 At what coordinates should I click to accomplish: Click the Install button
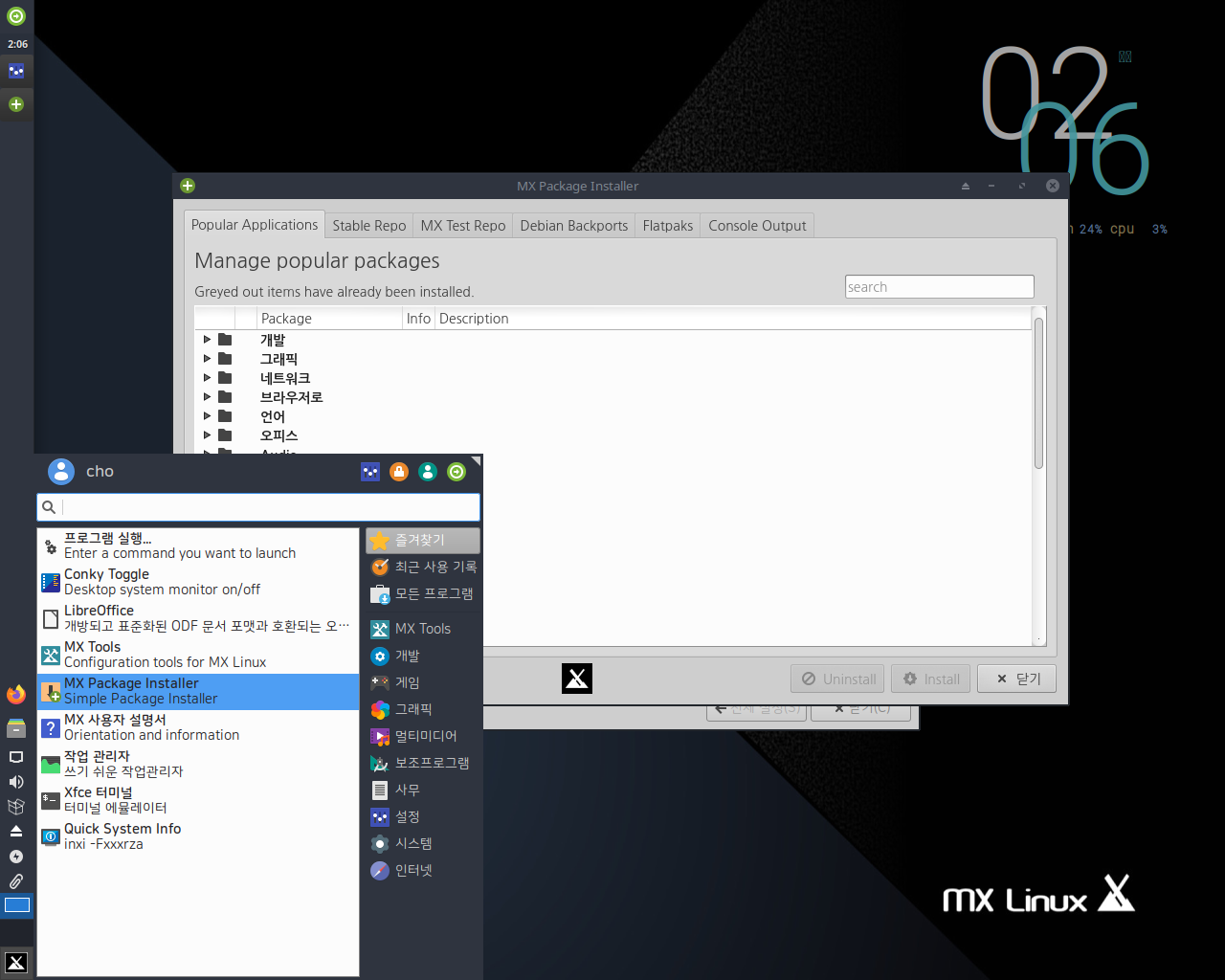[931, 679]
